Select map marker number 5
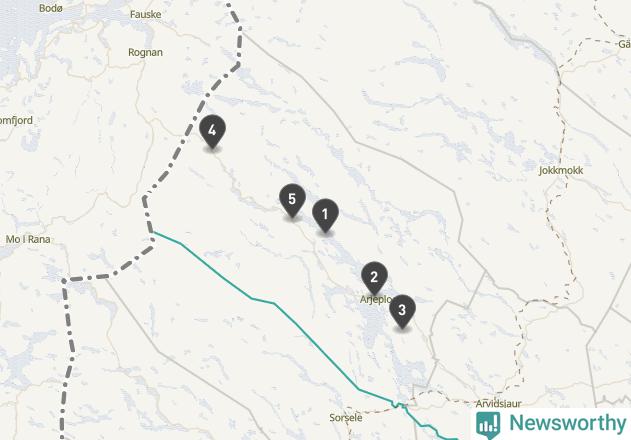Screen dimensions: 631x440 point(292,200)
